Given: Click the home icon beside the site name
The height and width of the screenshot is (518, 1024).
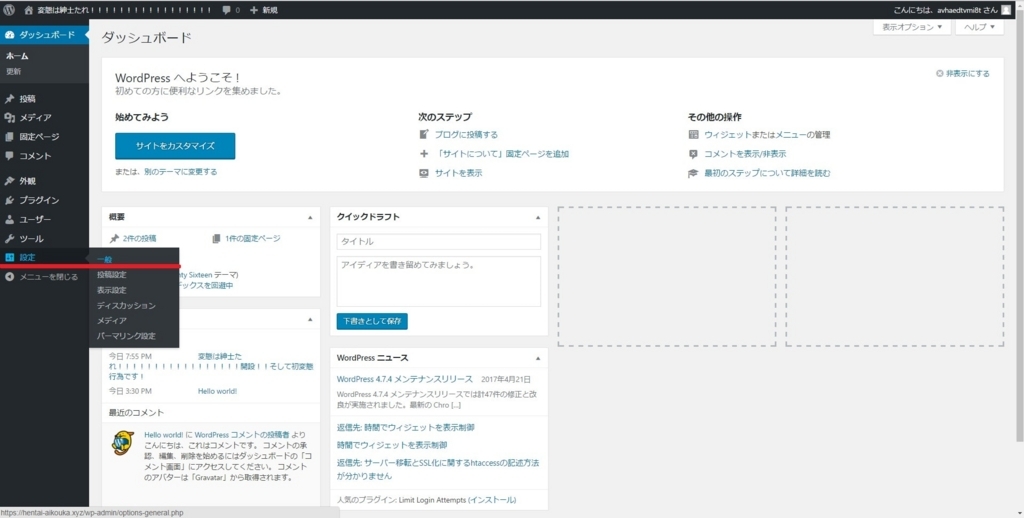Looking at the screenshot, I should pyautogui.click(x=28, y=10).
